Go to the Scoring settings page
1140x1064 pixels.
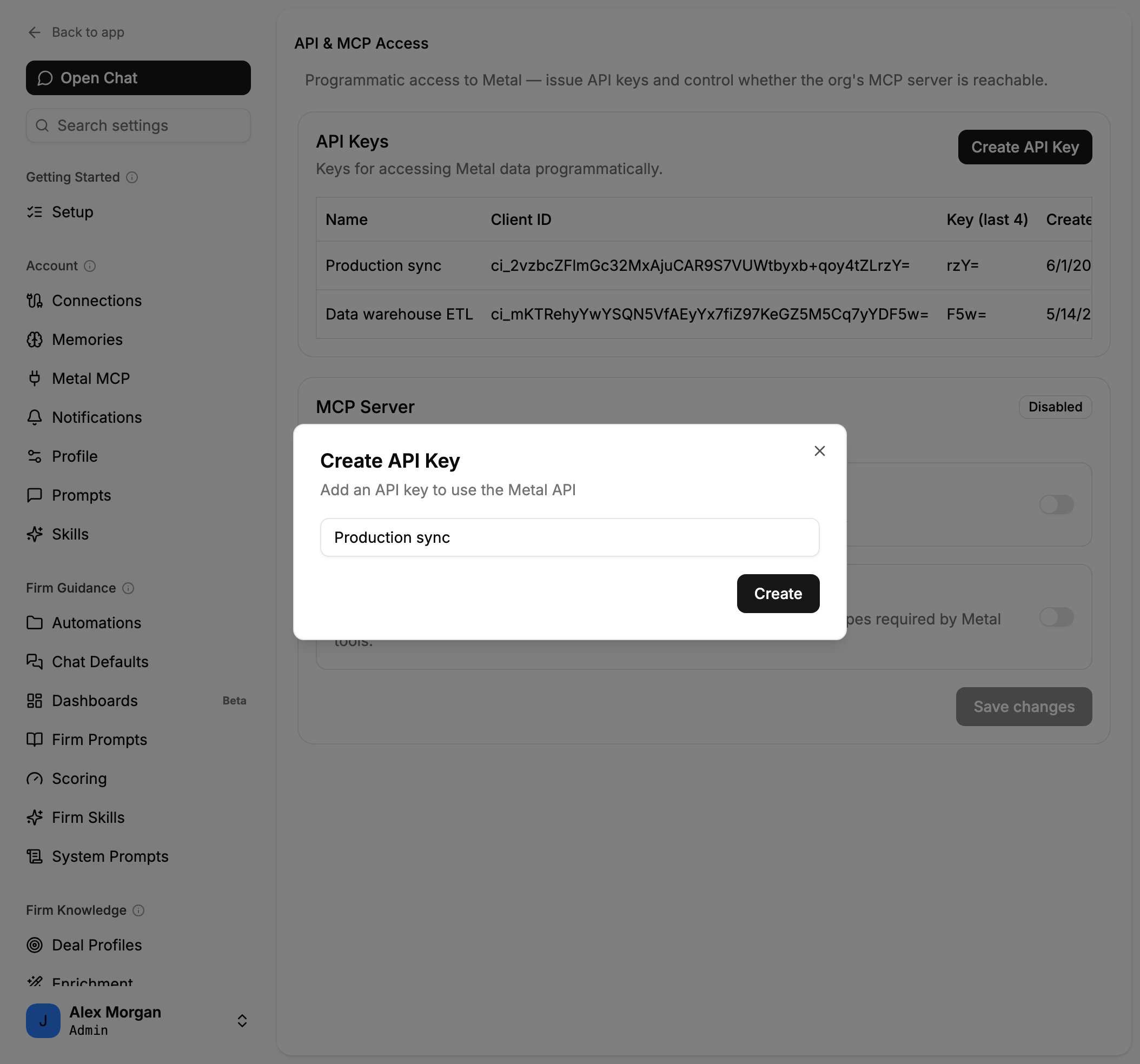[x=79, y=779]
